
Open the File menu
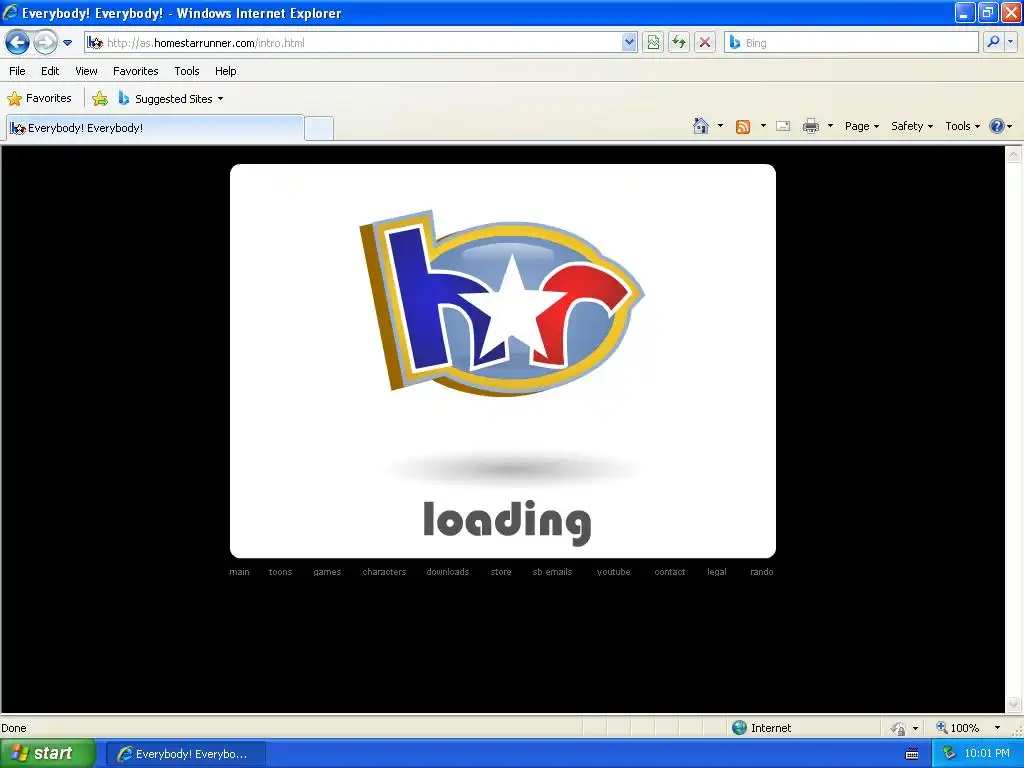point(17,71)
